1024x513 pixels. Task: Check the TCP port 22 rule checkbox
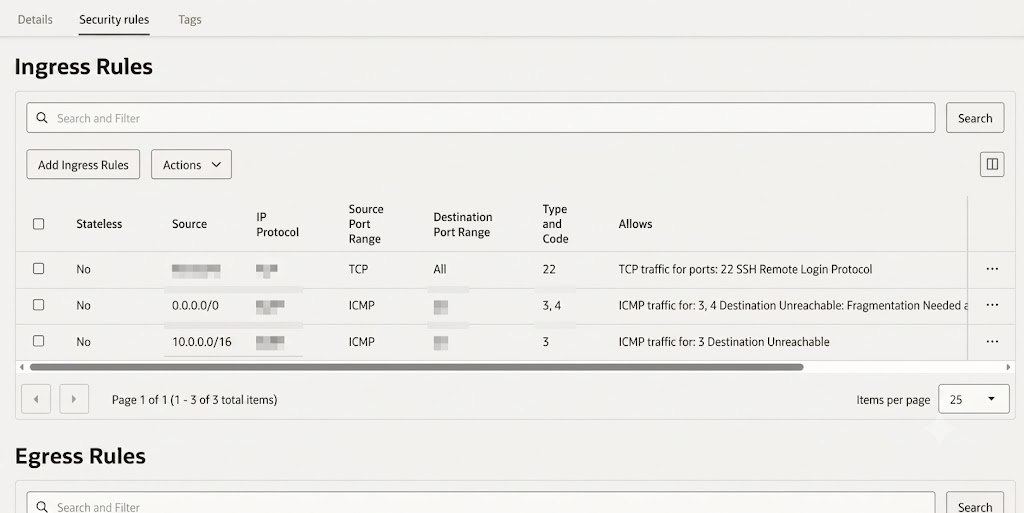point(39,268)
